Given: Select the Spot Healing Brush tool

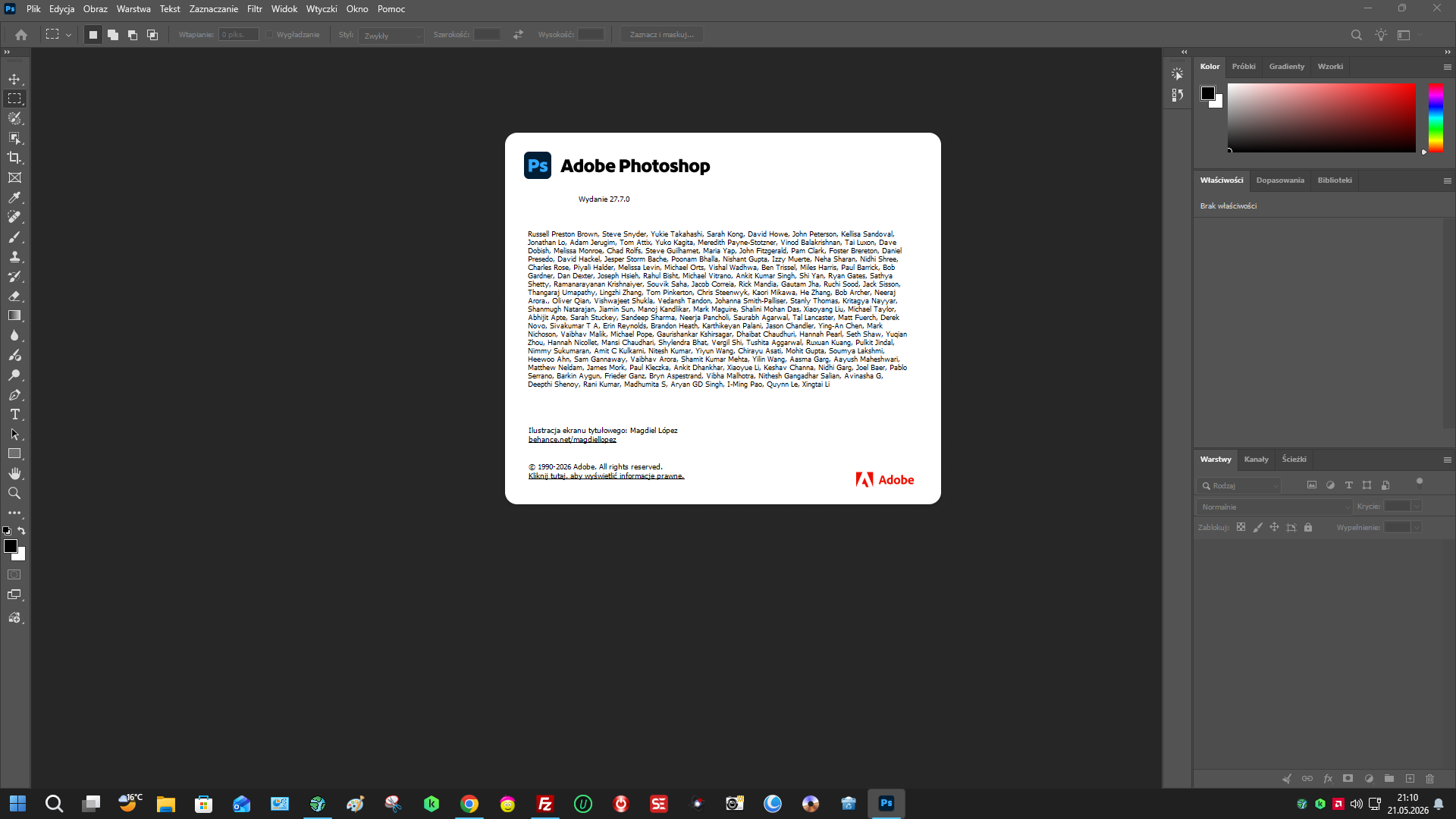Looking at the screenshot, I should [x=14, y=217].
